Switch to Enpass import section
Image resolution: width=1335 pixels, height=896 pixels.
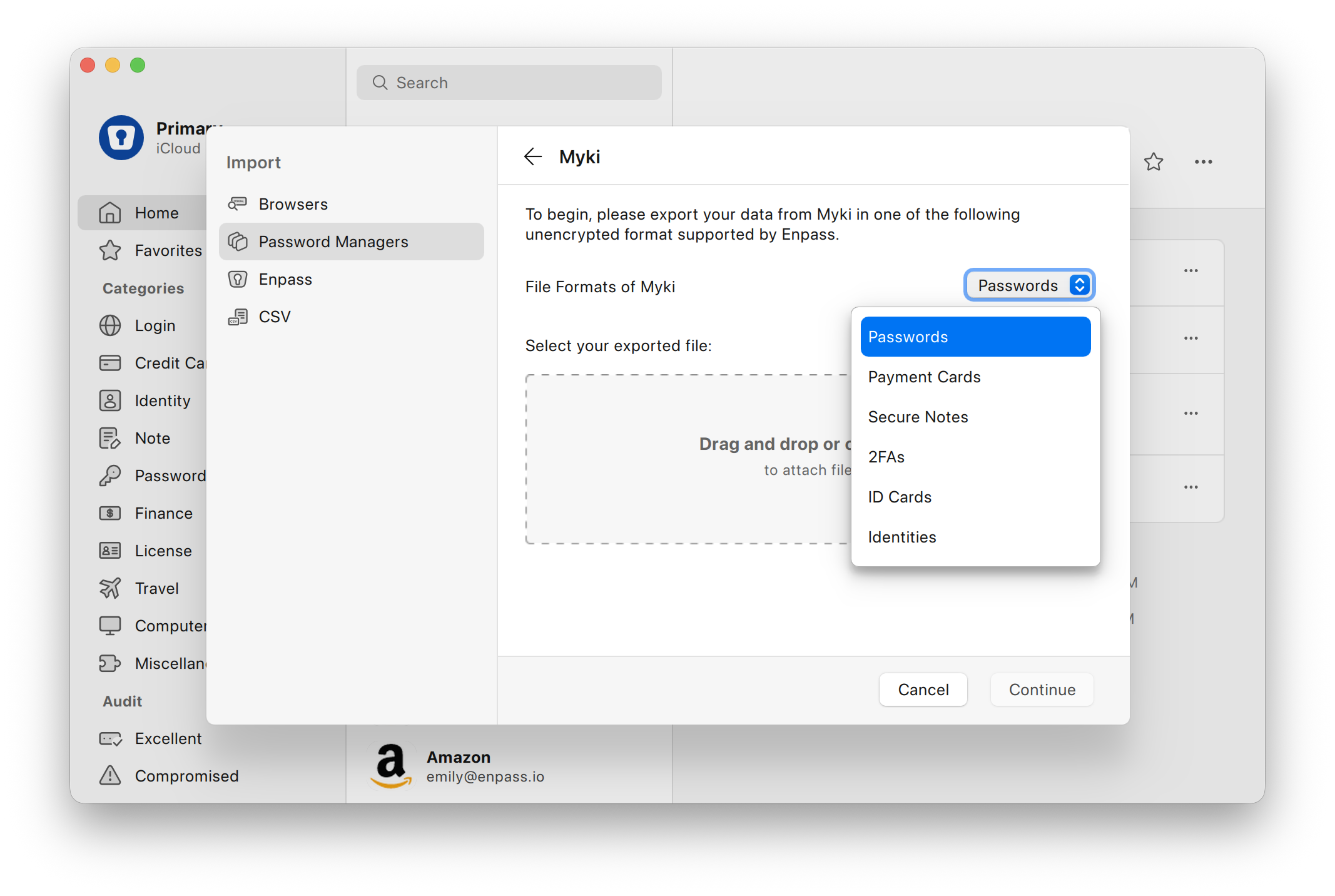tap(352, 279)
